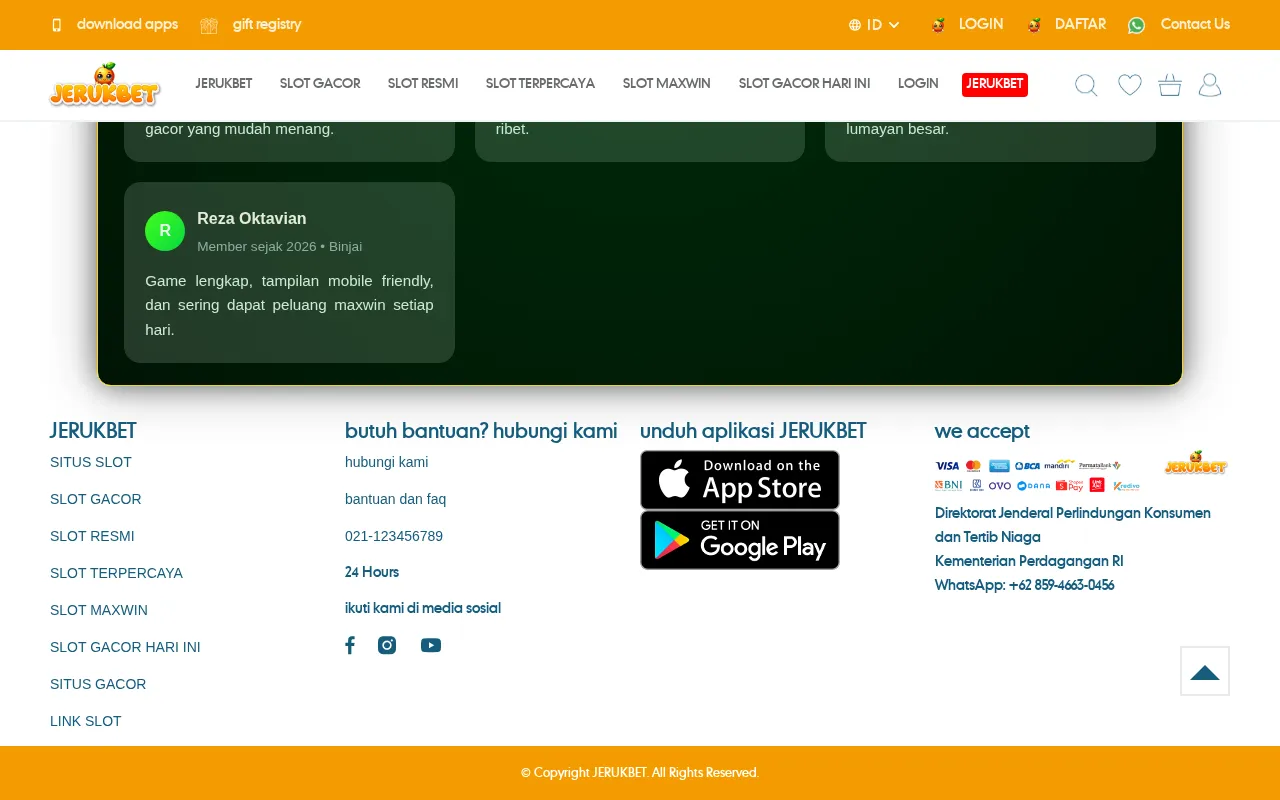Click Download on the App Store badge
Viewport: 1280px width, 800px height.
coord(740,480)
